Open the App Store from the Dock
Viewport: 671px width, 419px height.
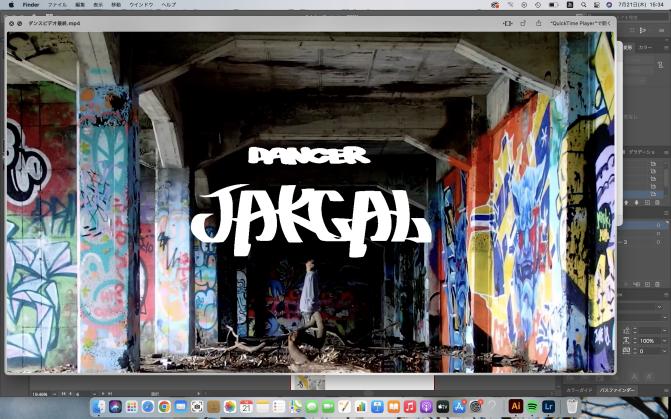pos(459,406)
